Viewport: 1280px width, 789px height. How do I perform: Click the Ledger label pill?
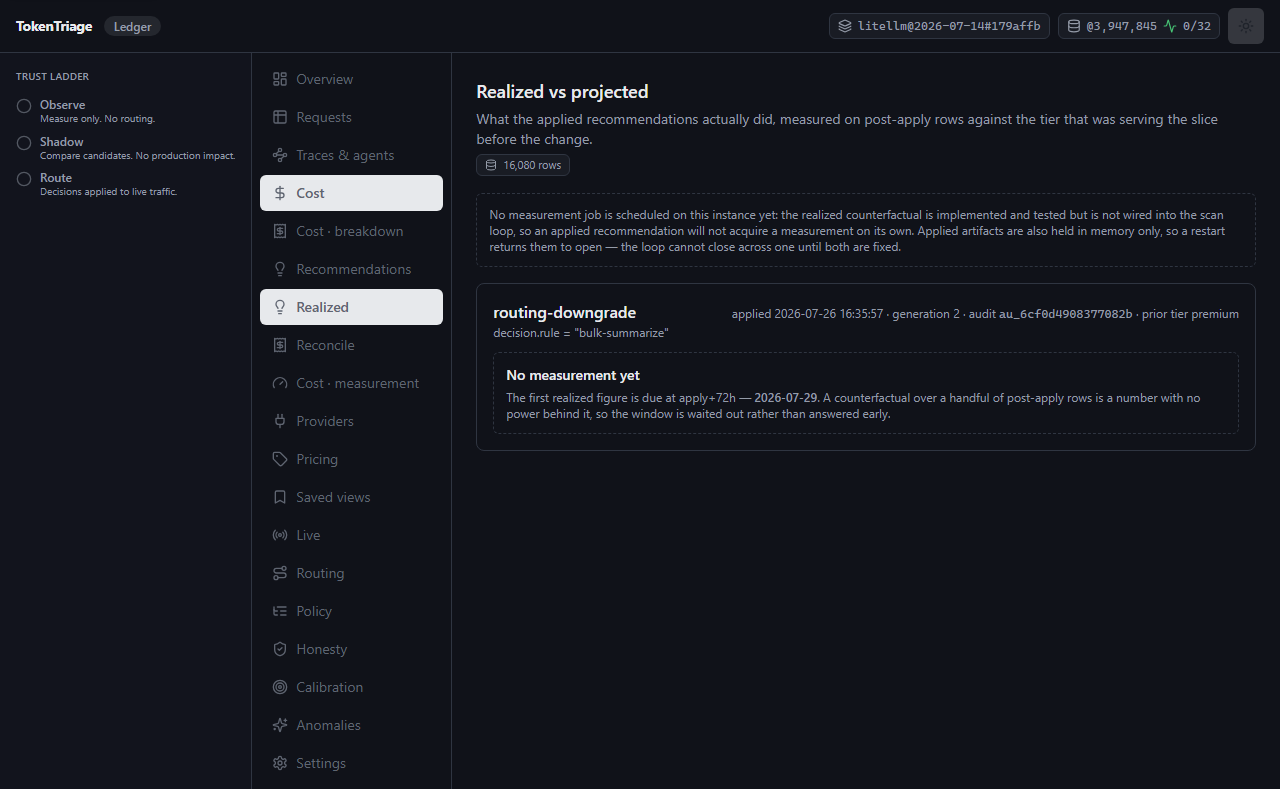[x=132, y=27]
